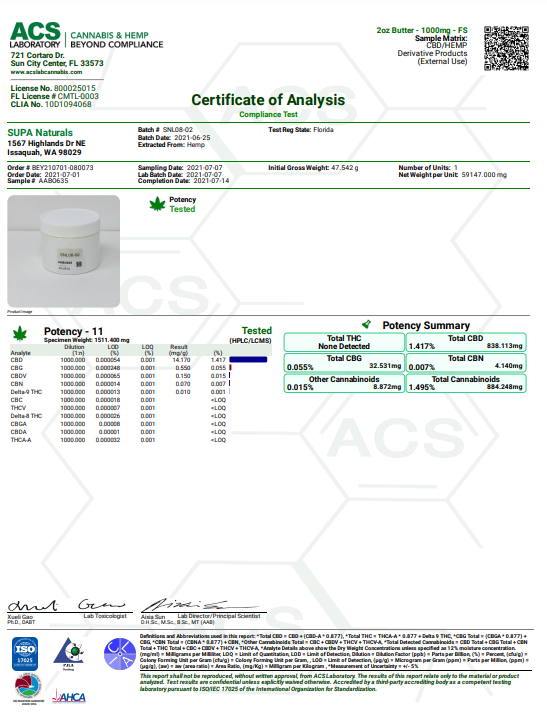The image size is (547, 714).
Task: Click the leaf icon next to Potency - 11
Action: click(x=20, y=333)
